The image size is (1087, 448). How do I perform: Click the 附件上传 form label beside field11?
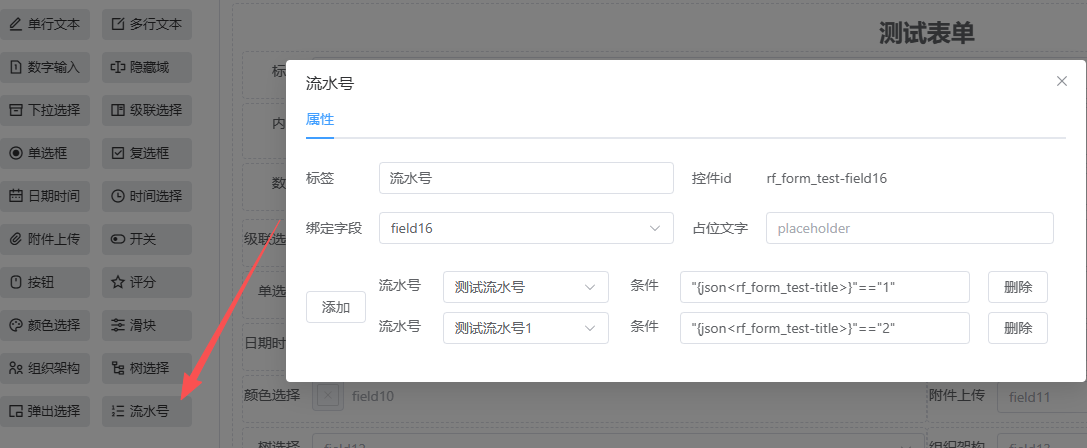957,395
